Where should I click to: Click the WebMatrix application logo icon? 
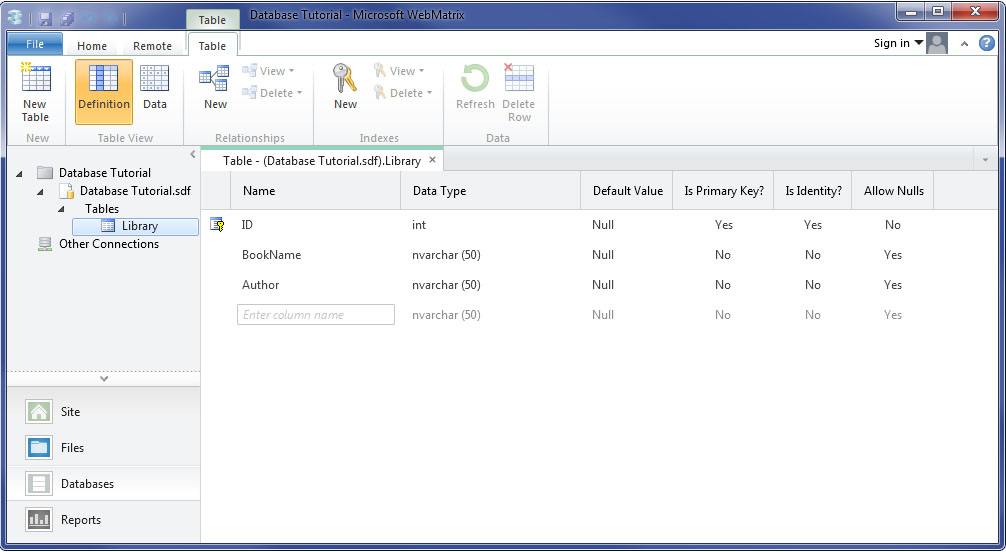pos(15,17)
